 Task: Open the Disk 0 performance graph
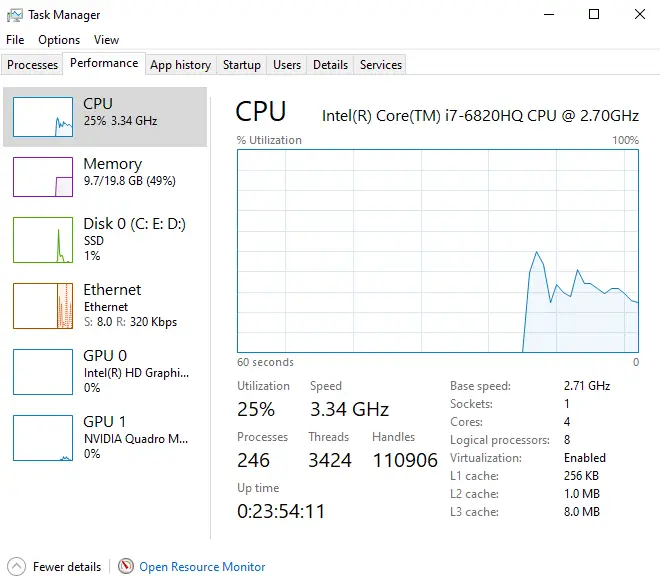pos(43,240)
